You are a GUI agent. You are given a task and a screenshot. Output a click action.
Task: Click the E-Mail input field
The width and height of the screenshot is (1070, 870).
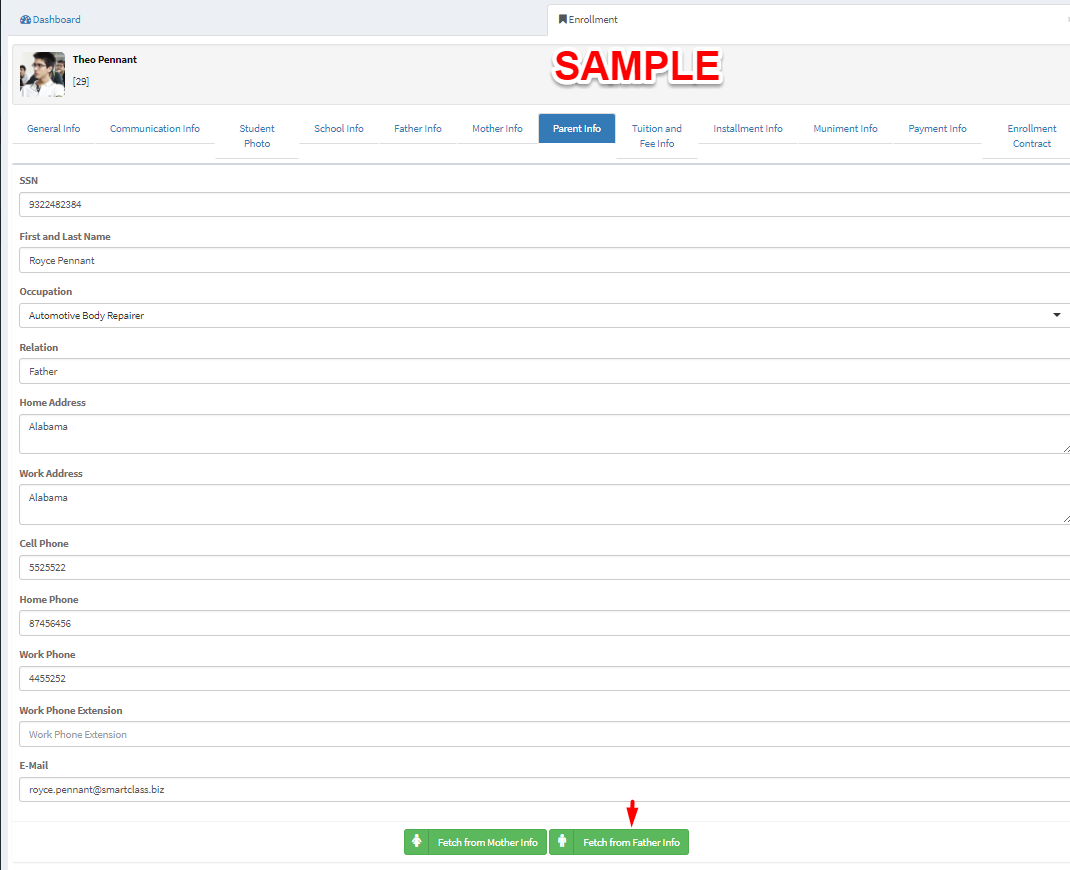tap(540, 790)
